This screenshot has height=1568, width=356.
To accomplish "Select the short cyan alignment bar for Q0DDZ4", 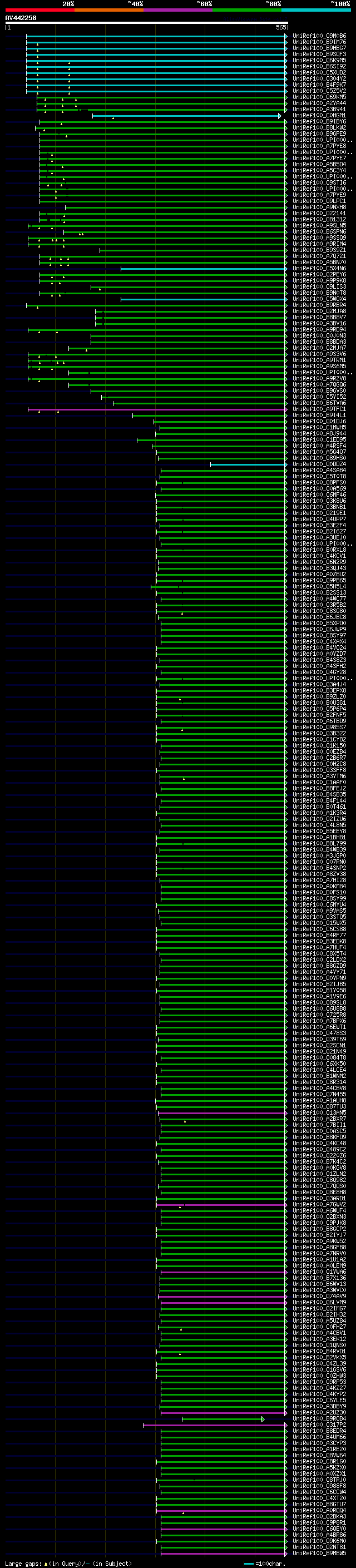I will point(249,464).
